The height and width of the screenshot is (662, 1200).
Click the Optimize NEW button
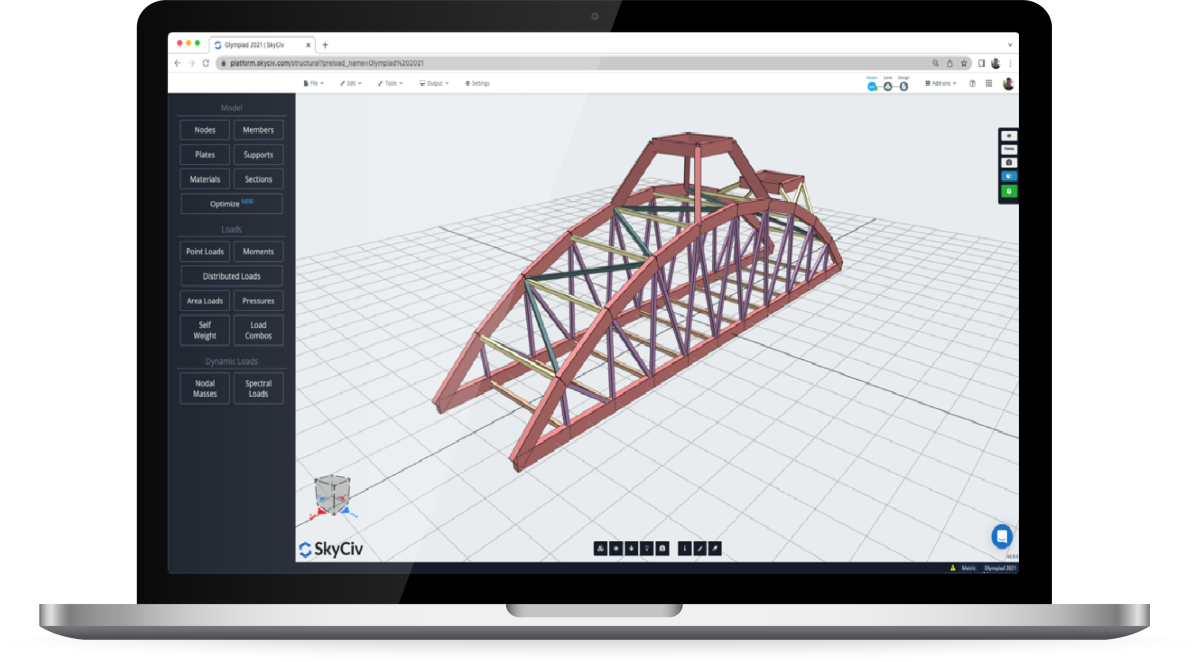point(232,204)
